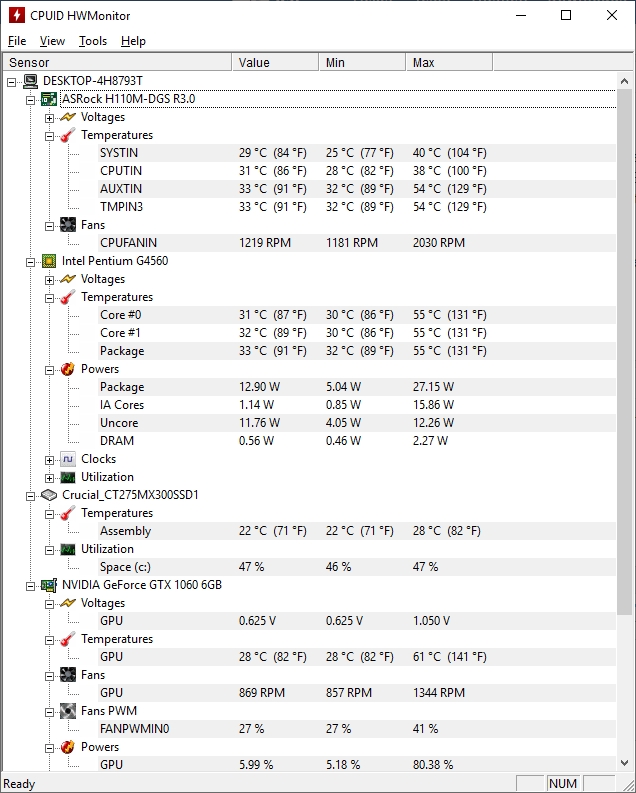Click the Intel Pentium G4560 CPU chip icon
Screen dimensions: 636x793
click(49, 261)
